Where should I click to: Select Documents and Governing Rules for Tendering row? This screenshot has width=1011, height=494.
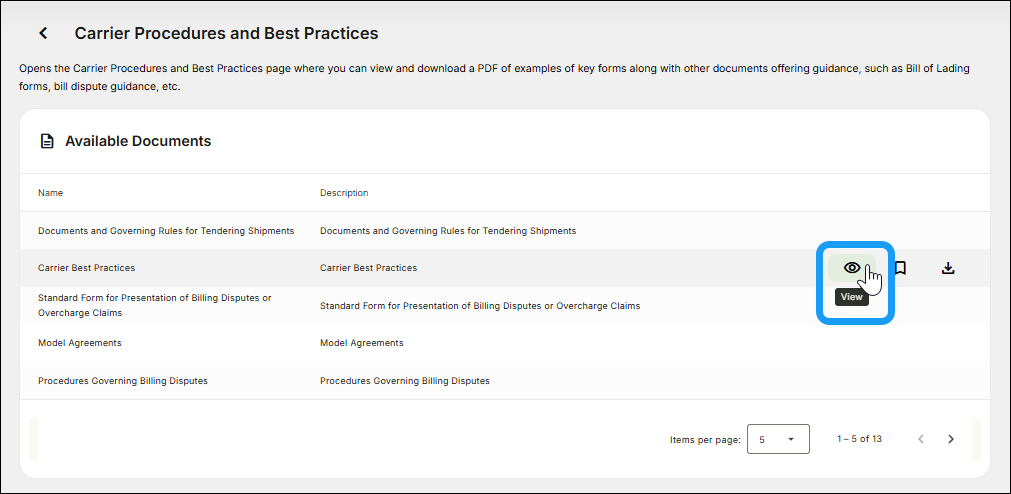click(x=166, y=231)
